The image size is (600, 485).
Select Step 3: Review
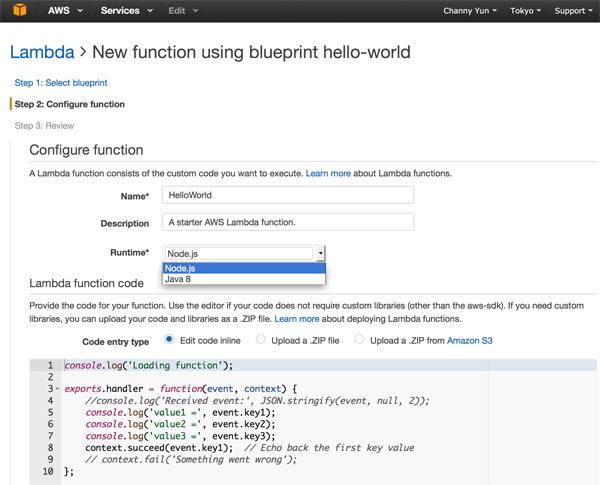(44, 126)
